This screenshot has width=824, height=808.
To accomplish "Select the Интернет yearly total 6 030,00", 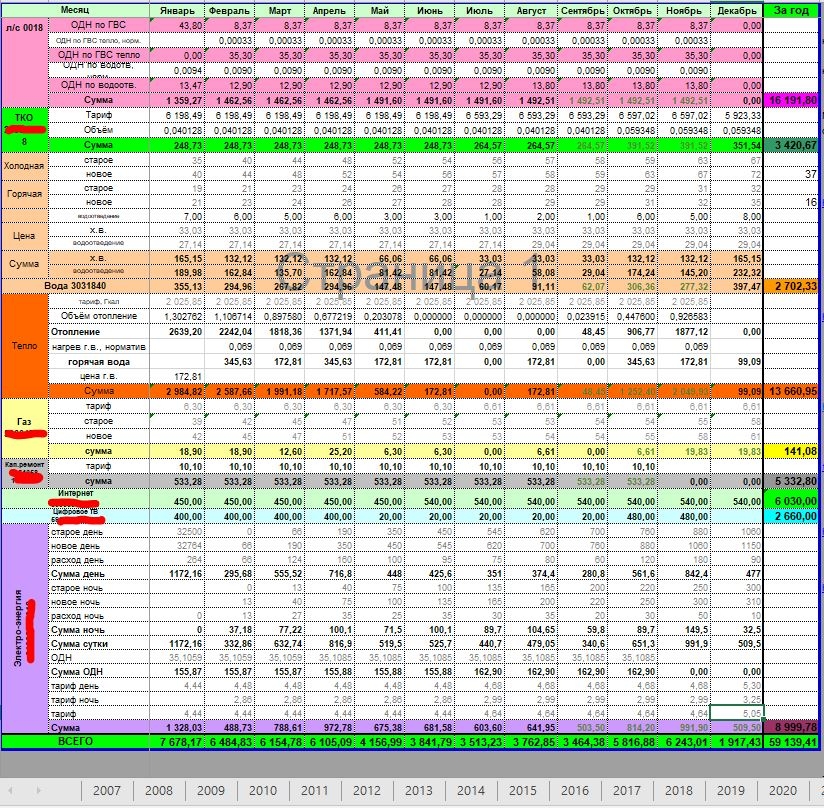I will click(791, 501).
